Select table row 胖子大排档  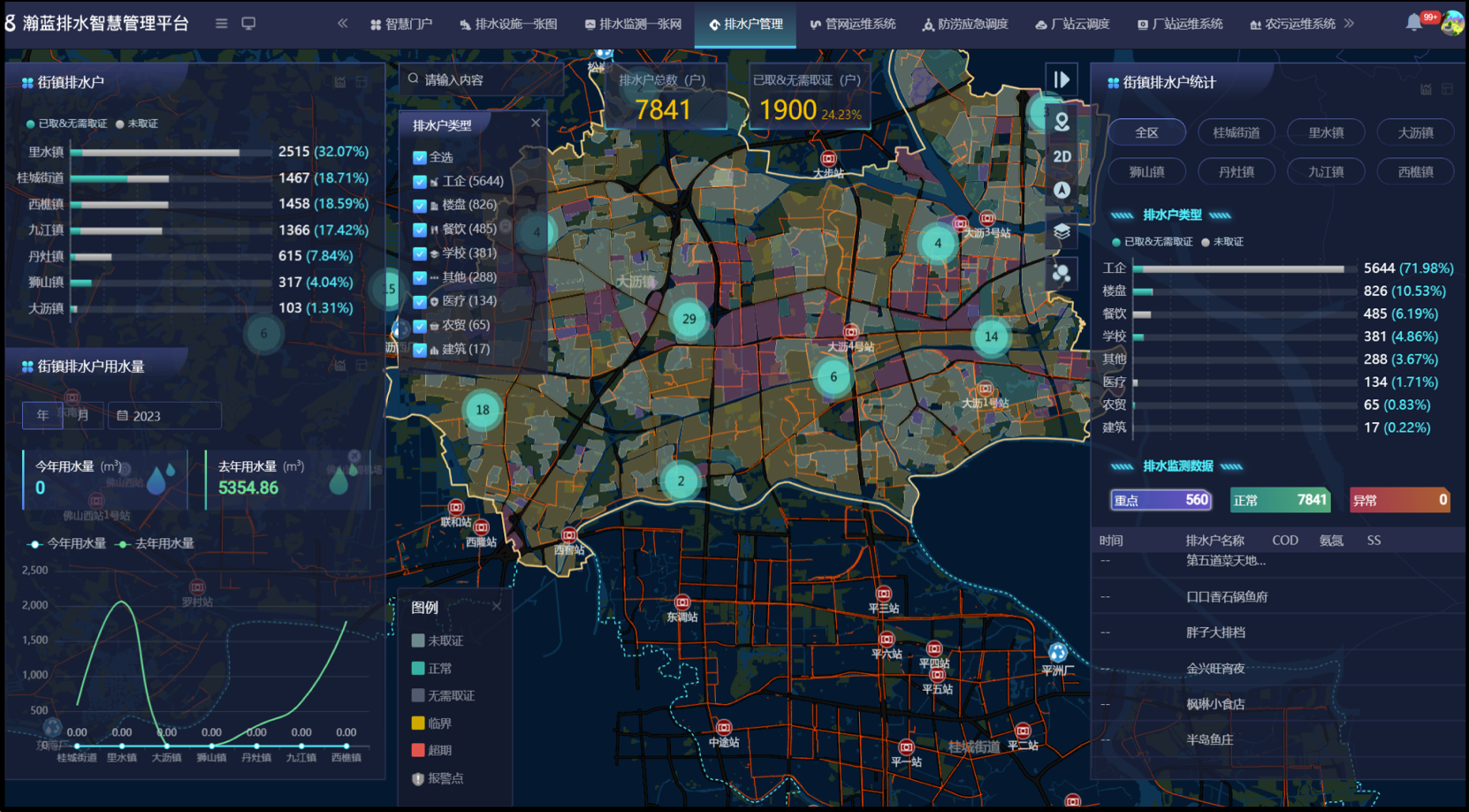1275,632
